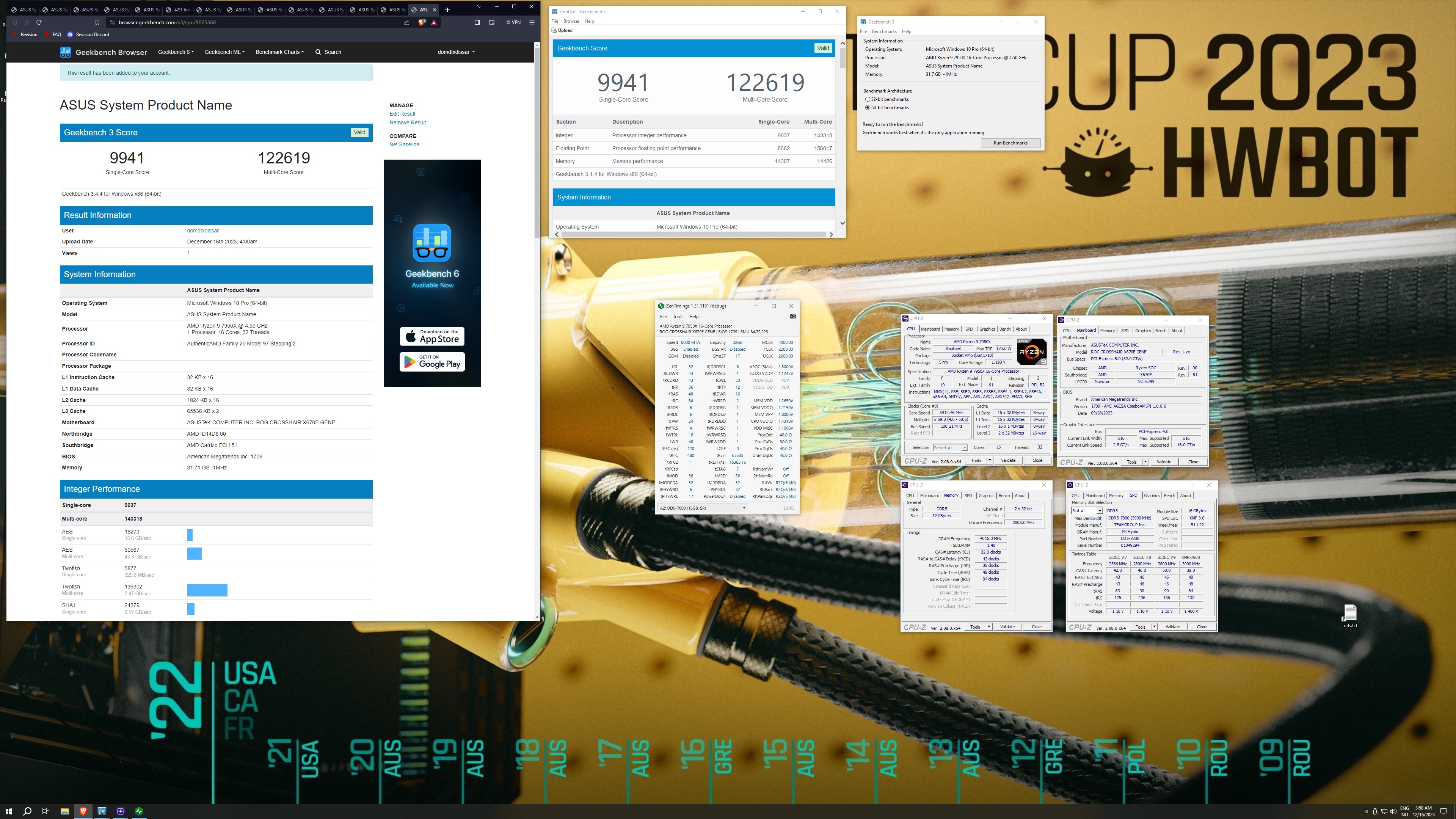The image size is (1456, 819).
Task: Select 32-bit benchmarks radio button
Action: [x=868, y=99]
